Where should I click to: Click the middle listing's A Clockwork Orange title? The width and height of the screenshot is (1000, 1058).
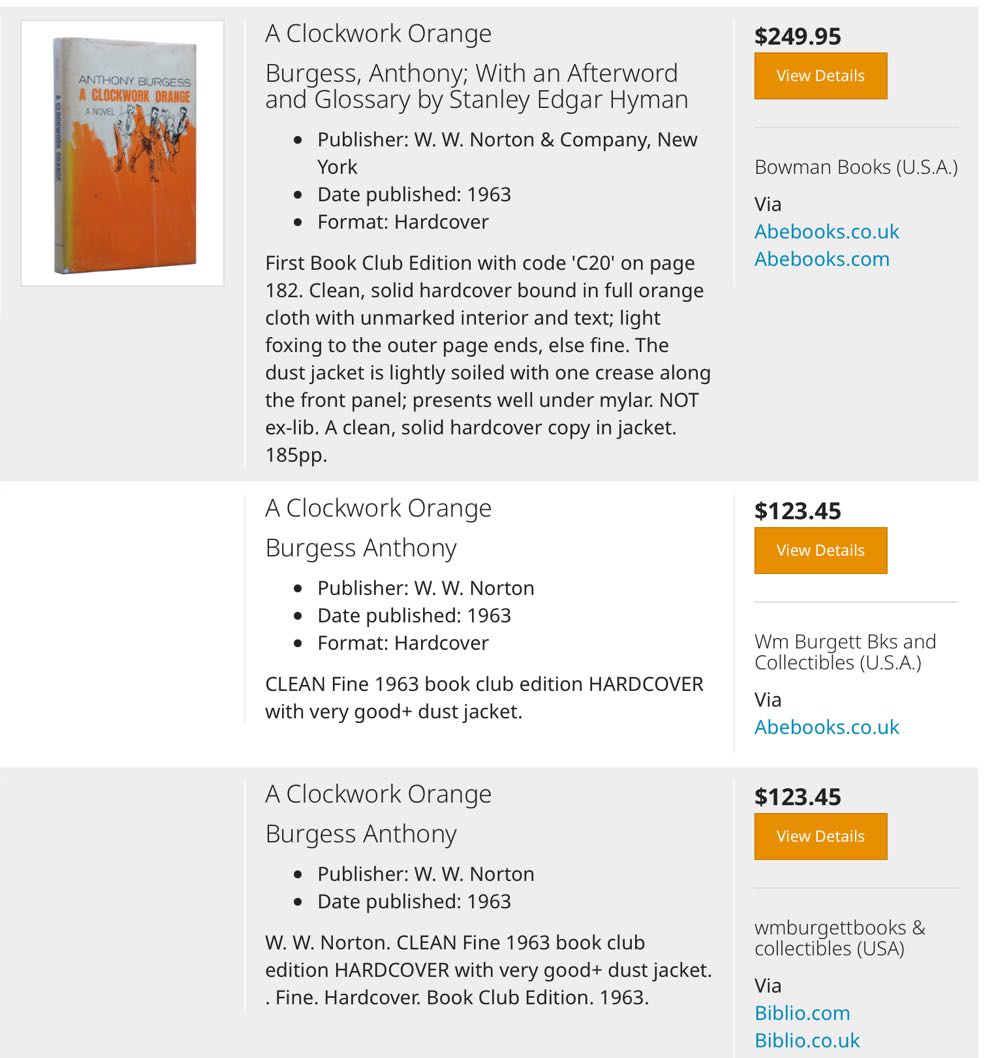pyautogui.click(x=378, y=508)
